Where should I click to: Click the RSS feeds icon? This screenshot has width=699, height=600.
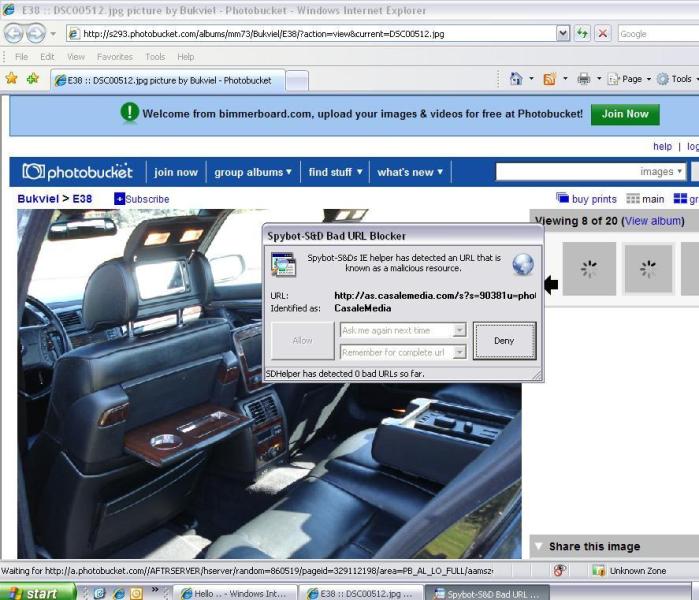pos(549,78)
